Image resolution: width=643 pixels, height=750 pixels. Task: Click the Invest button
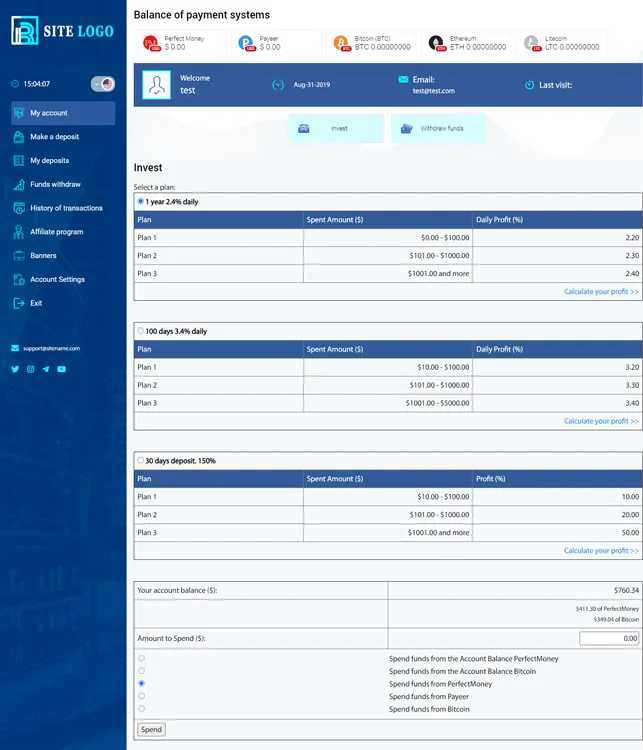click(x=336, y=128)
